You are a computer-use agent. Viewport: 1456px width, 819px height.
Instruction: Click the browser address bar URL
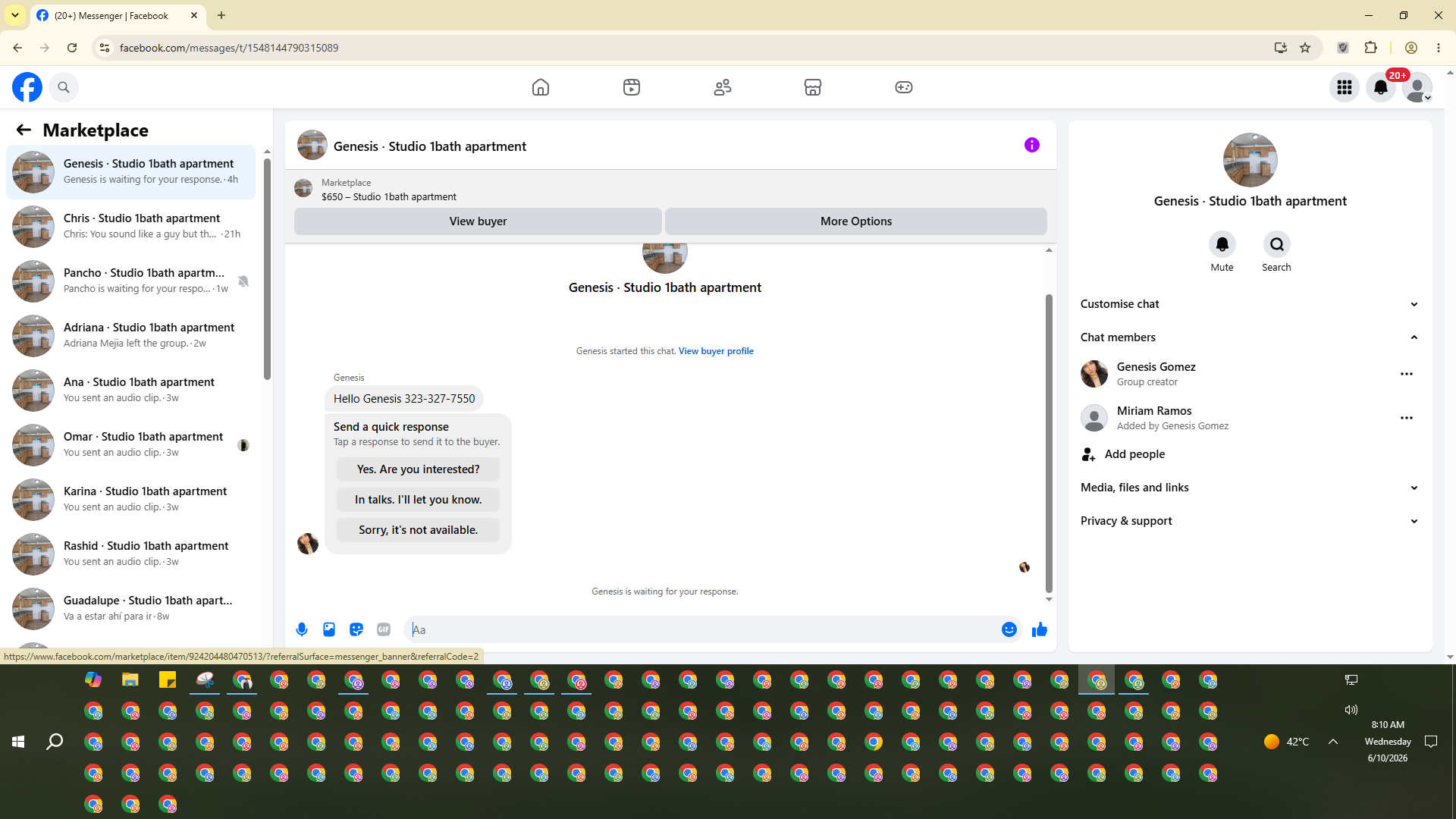coord(229,48)
